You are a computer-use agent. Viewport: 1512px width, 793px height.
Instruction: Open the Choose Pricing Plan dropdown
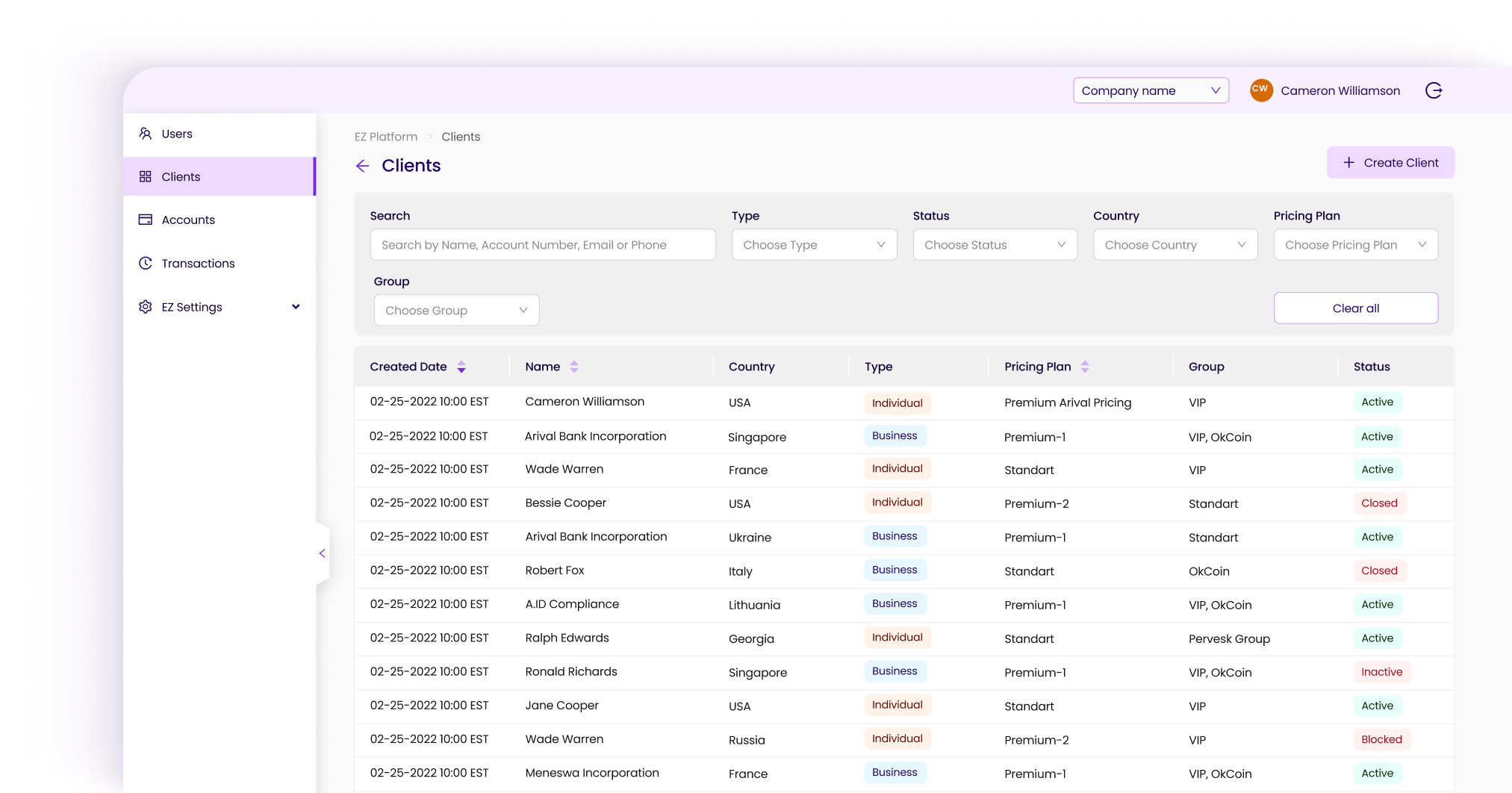(1355, 245)
